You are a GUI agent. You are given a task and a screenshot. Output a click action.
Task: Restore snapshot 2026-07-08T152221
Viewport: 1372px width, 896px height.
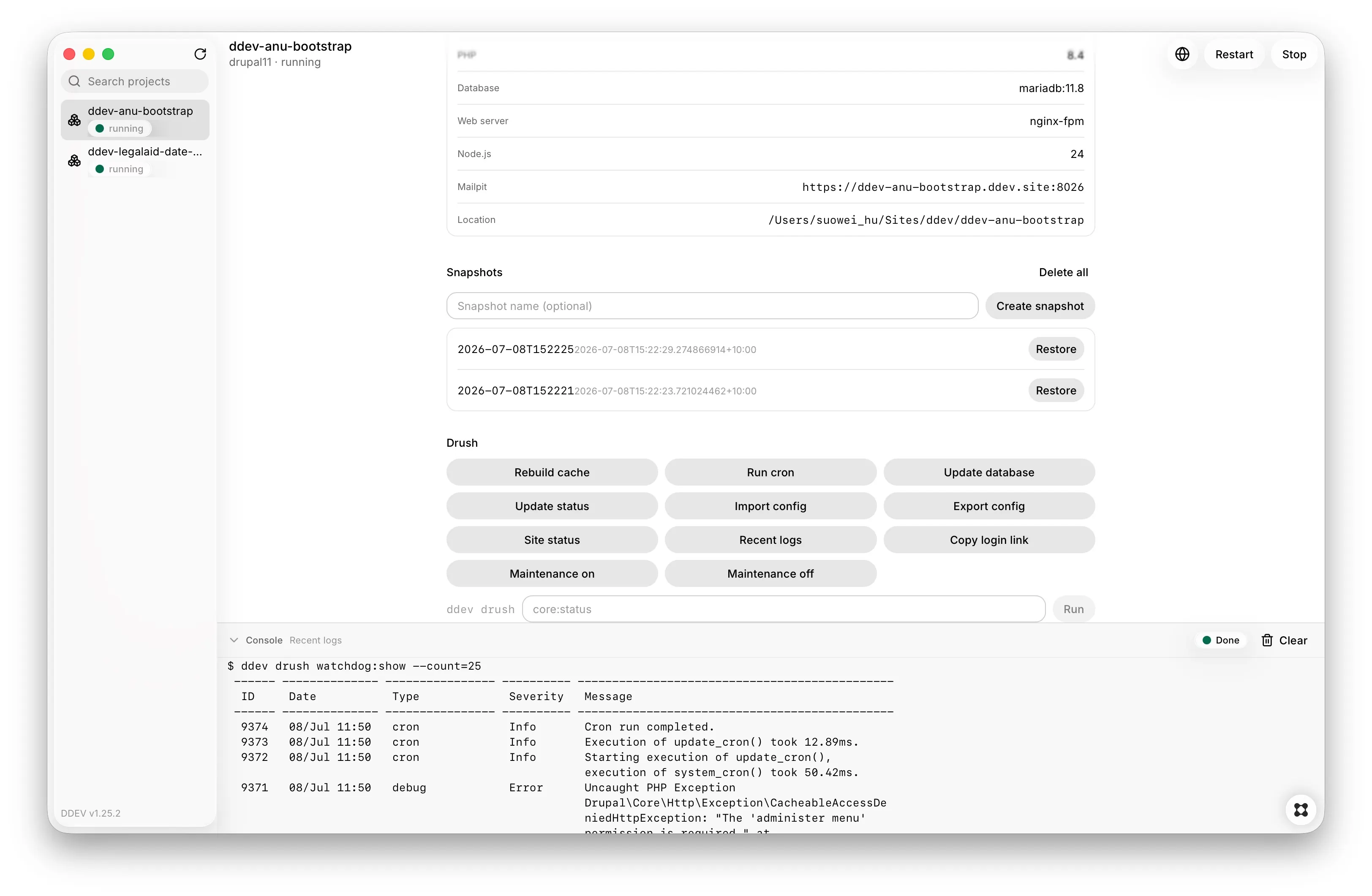[x=1056, y=391]
